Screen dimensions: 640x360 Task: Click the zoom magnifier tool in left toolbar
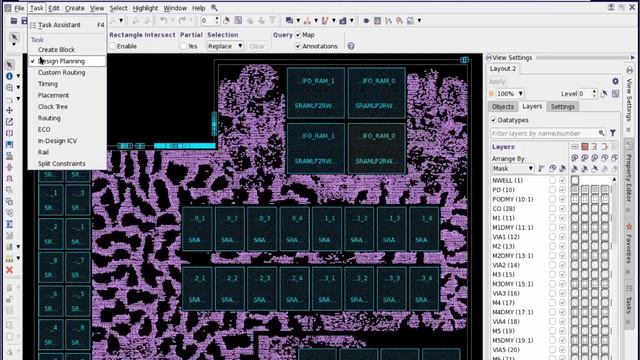9,88
